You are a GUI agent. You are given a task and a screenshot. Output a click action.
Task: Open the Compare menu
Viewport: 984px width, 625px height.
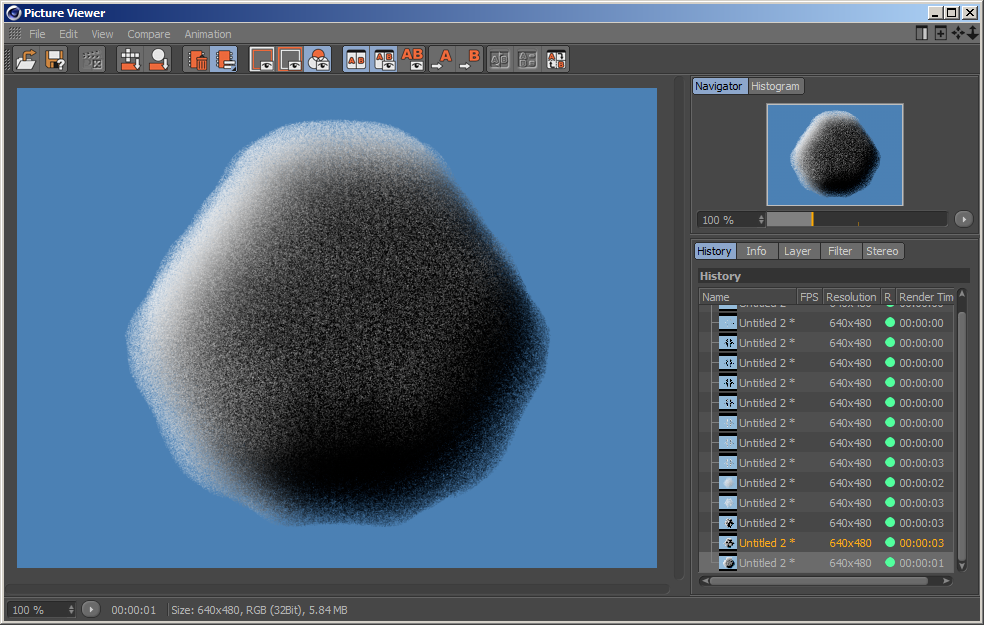tap(148, 34)
